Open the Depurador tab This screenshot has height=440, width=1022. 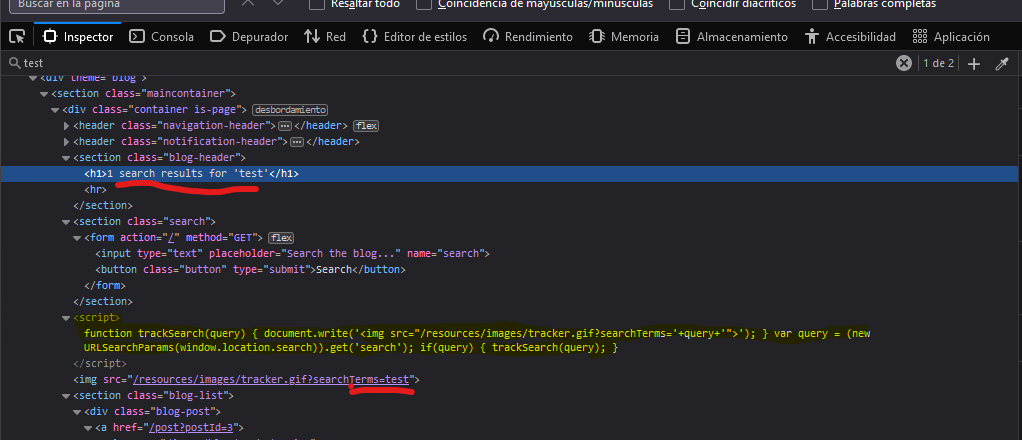(x=248, y=37)
